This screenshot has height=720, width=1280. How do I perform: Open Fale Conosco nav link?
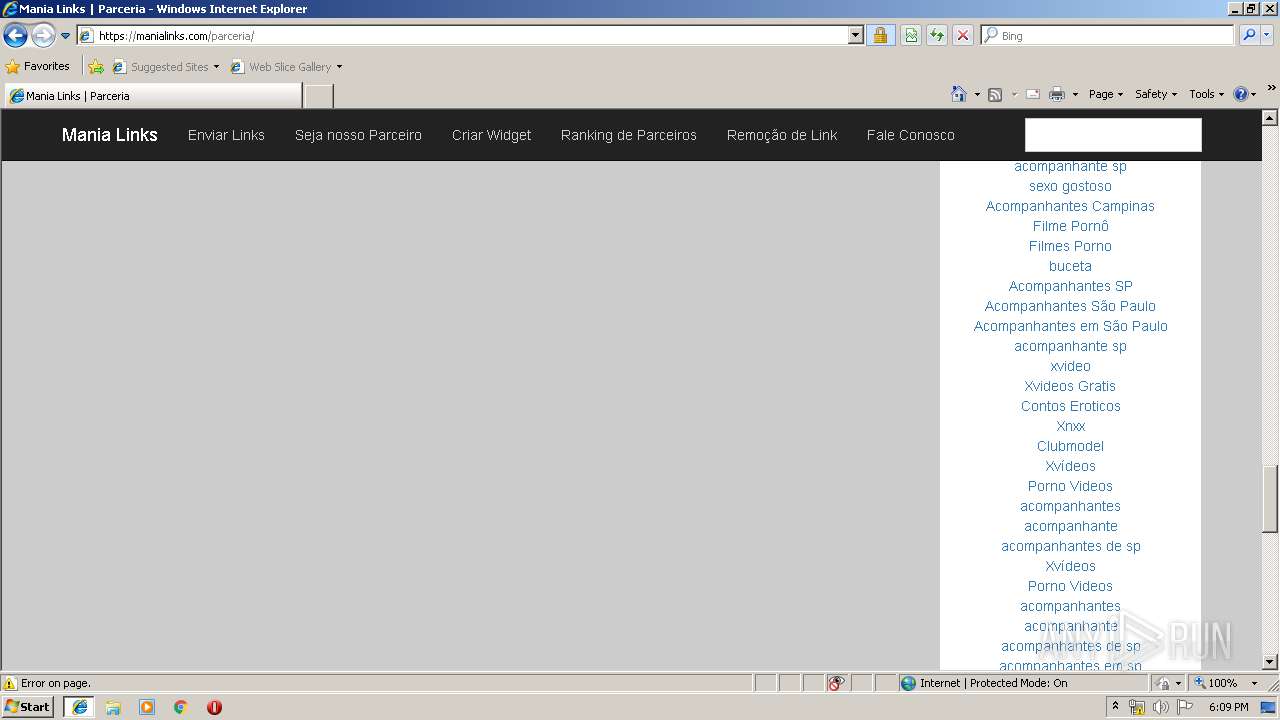click(911, 135)
